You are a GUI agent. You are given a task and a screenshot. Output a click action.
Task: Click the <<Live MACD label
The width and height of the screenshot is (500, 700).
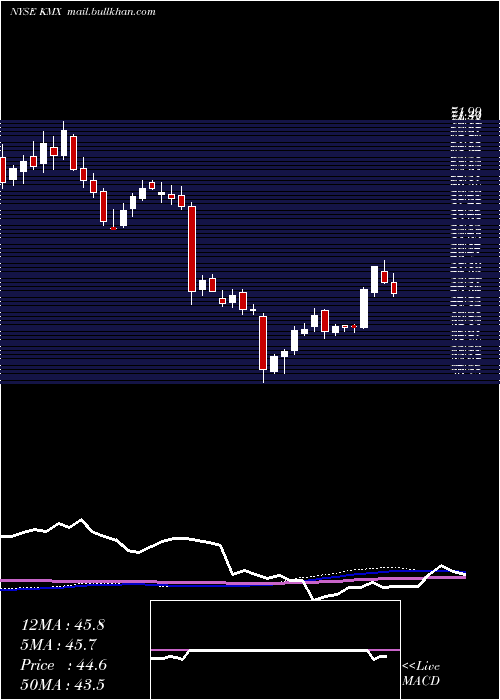[x=421, y=674]
